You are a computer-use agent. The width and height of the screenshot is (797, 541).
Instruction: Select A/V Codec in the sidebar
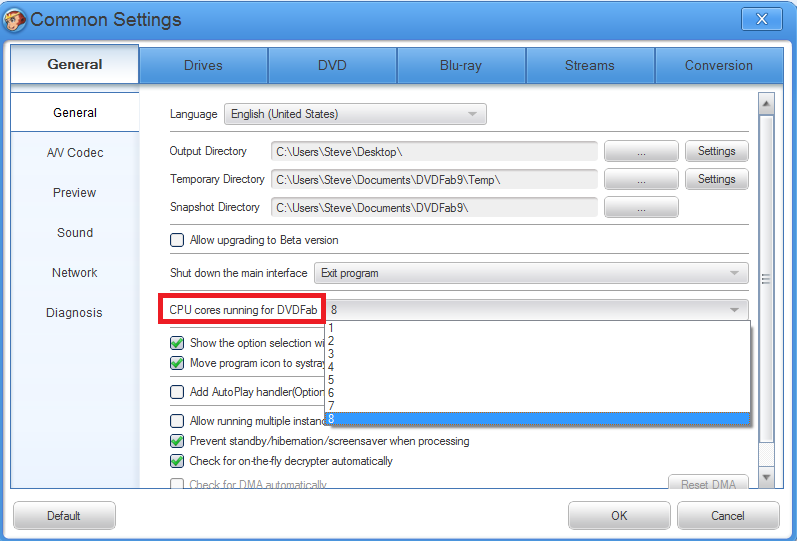coord(75,153)
